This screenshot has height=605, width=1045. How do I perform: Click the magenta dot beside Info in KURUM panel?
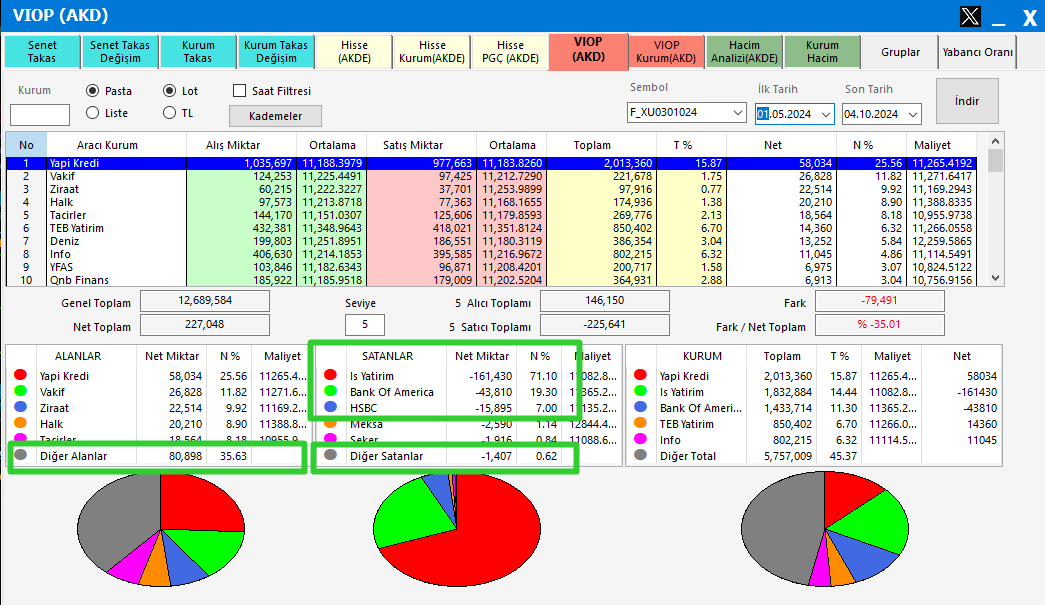(640, 439)
